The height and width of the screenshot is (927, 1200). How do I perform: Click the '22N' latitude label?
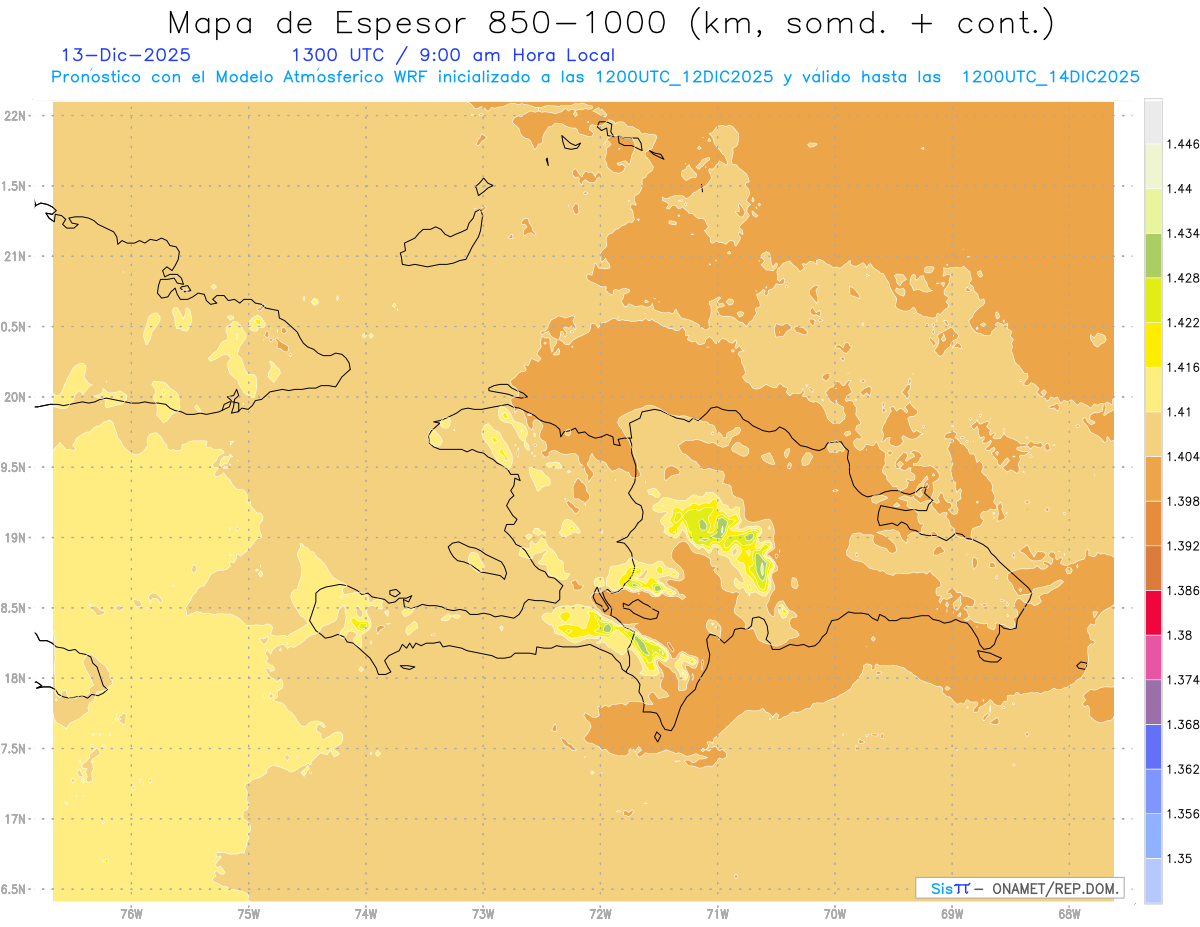coord(17,116)
